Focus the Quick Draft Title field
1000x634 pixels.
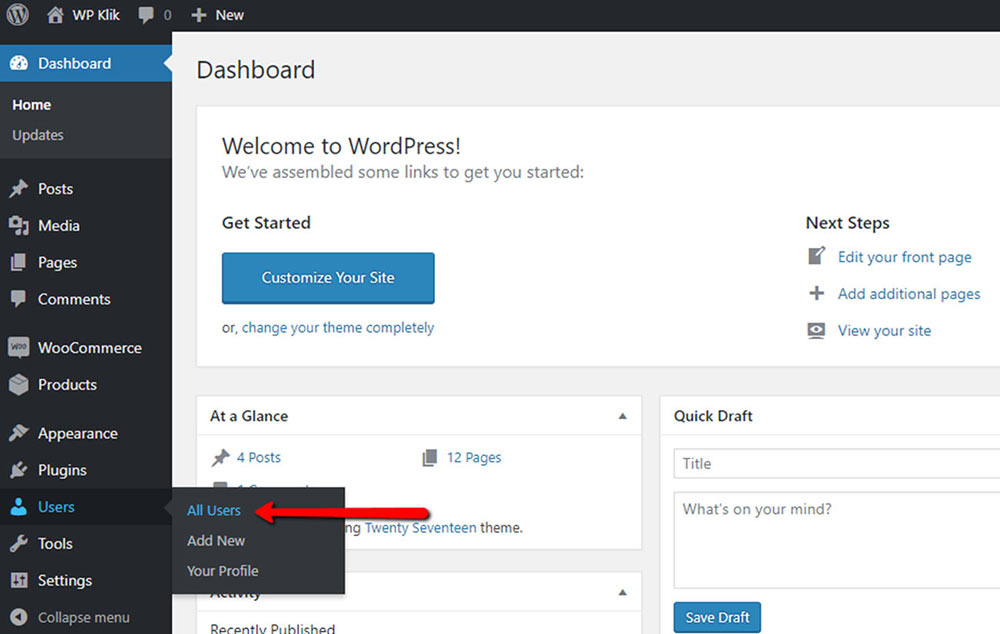pyautogui.click(x=837, y=464)
